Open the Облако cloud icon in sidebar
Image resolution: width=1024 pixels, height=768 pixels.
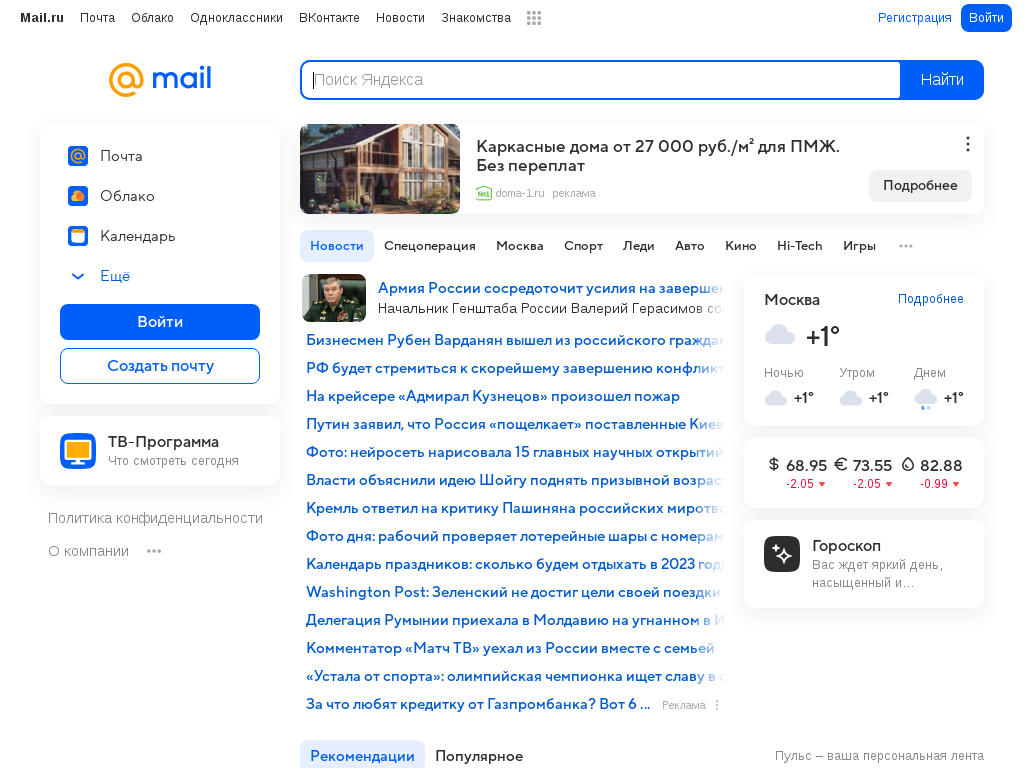(x=78, y=196)
